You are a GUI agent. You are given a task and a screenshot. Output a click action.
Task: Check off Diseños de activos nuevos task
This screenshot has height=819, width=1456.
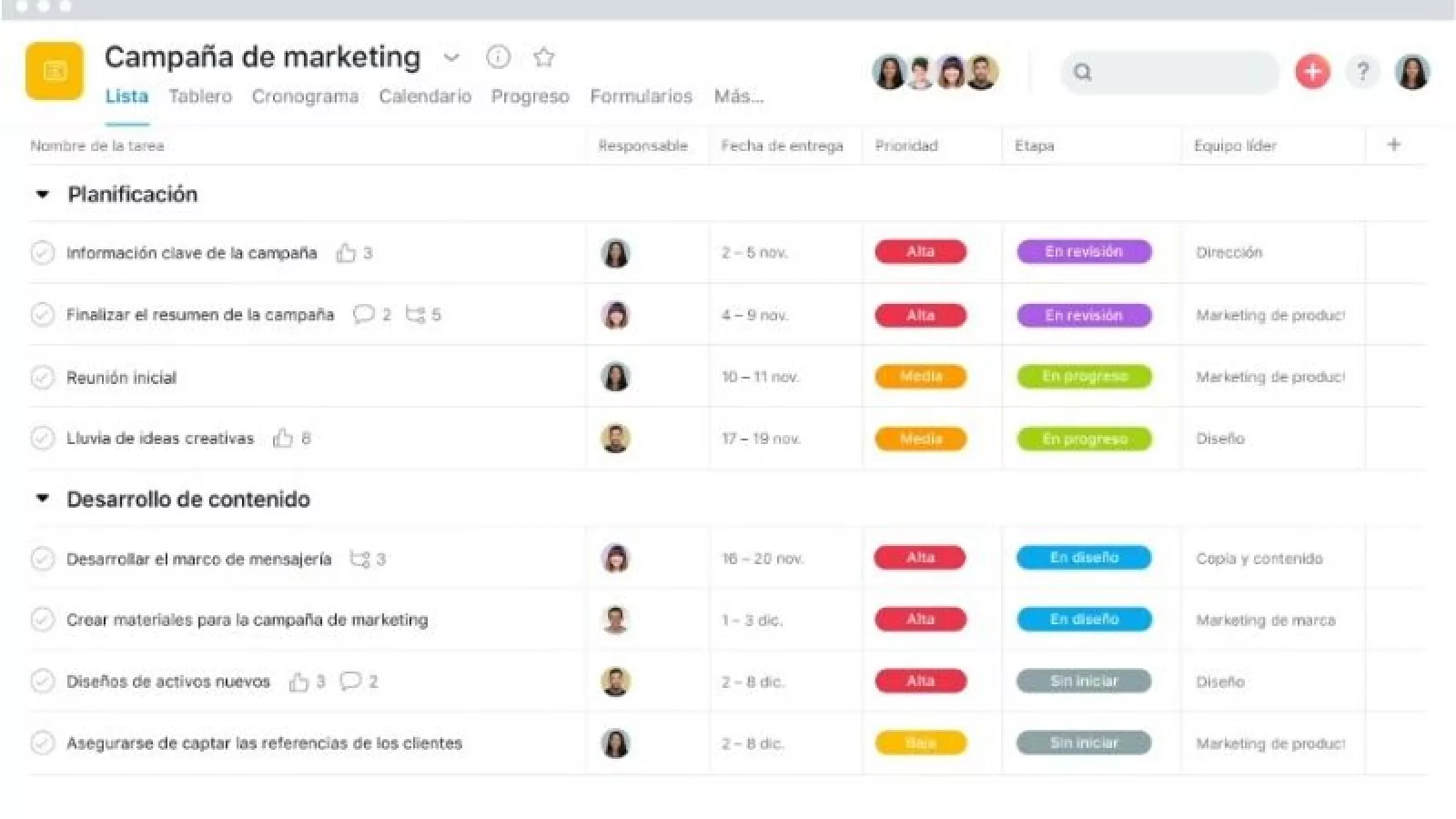(43, 682)
